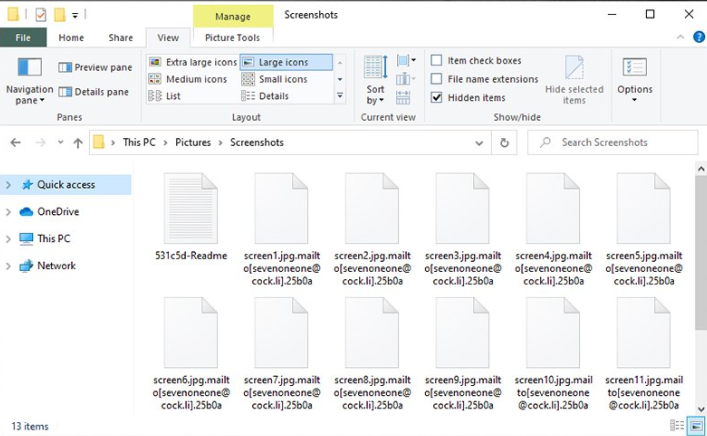
Task: Open folder Options
Action: (634, 78)
